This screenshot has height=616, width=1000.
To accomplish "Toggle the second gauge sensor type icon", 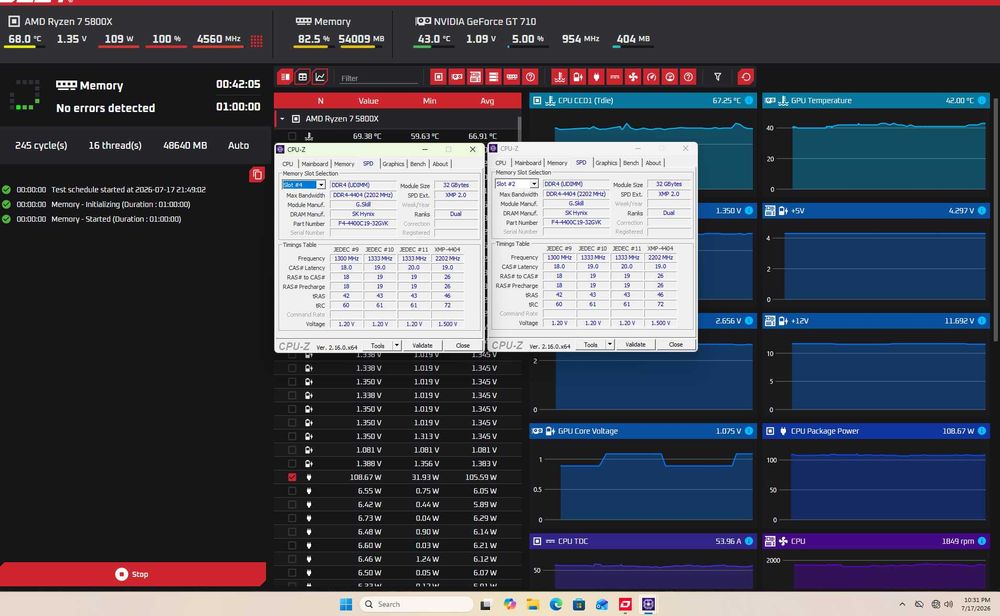I will [670, 77].
